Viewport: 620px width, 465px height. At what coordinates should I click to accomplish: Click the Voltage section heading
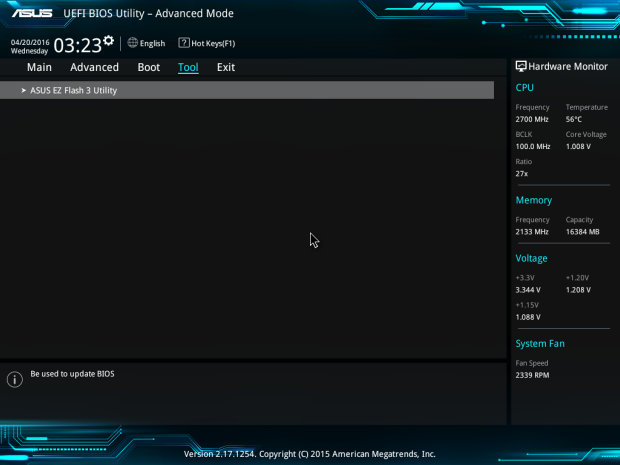pos(531,259)
